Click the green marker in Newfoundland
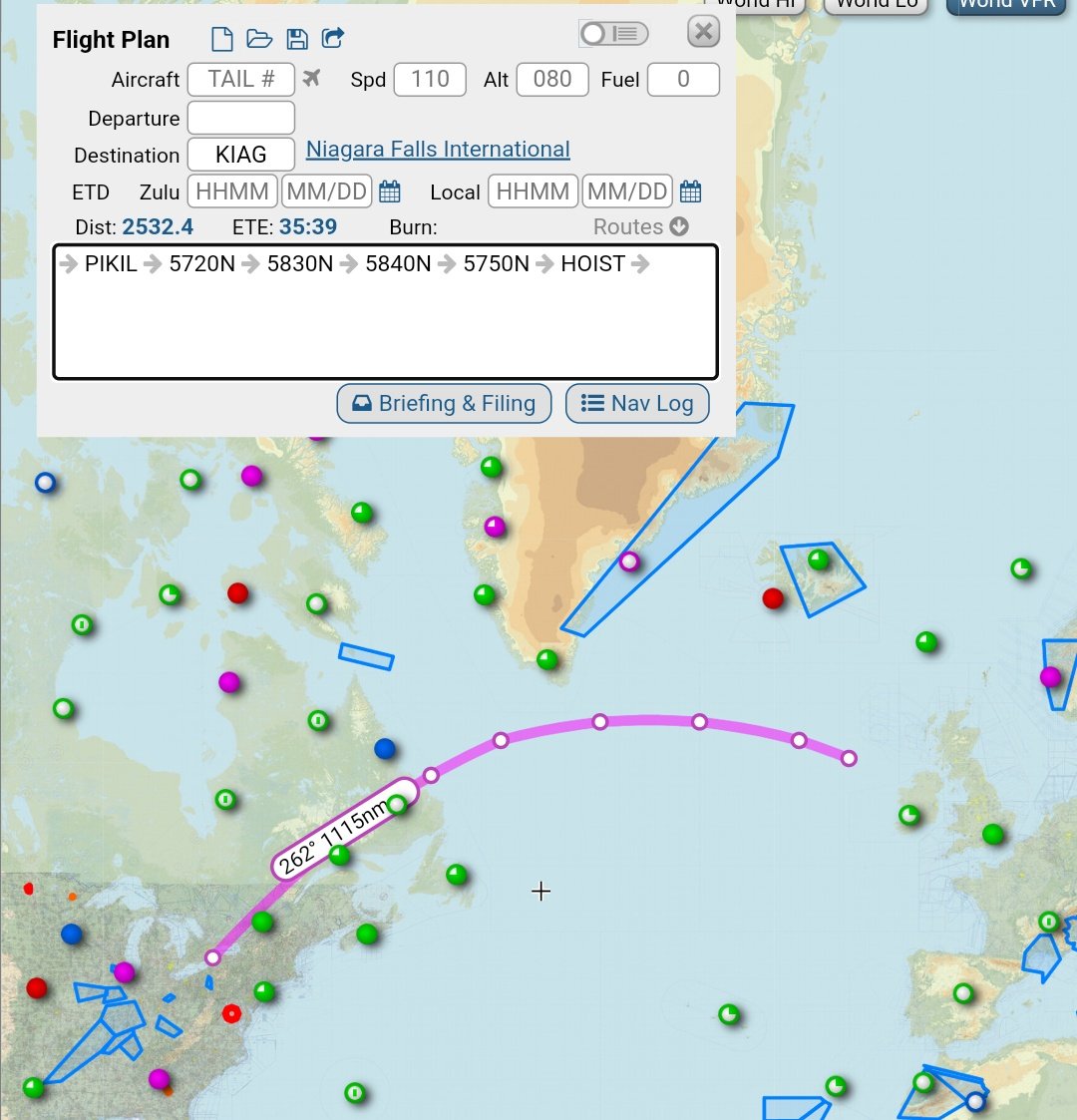The height and width of the screenshot is (1120, 1077). click(457, 874)
